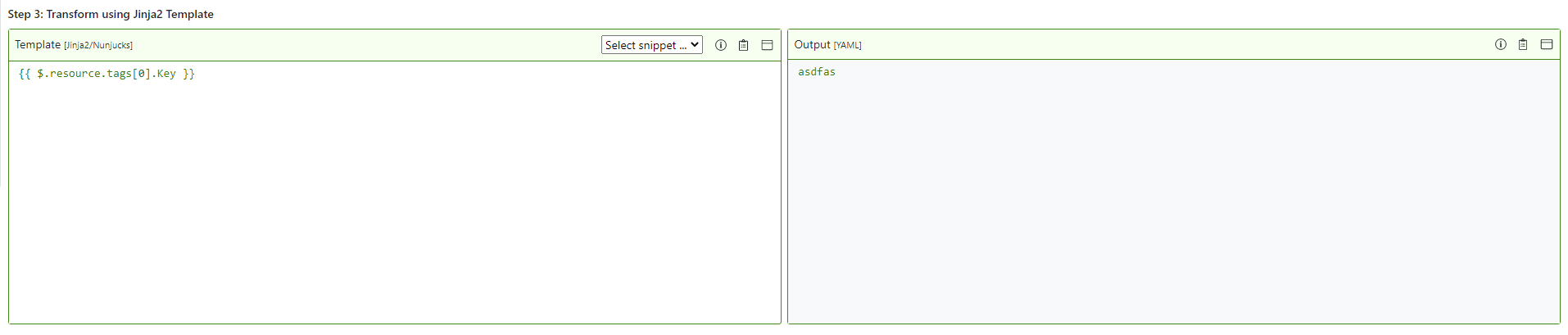Screen dimensions: 1568x335
Task: Click the Template panel header bar
Action: (369, 45)
